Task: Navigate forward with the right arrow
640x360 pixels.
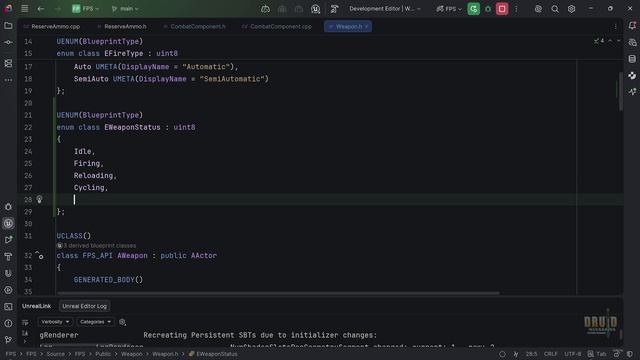Action: (x=58, y=9)
